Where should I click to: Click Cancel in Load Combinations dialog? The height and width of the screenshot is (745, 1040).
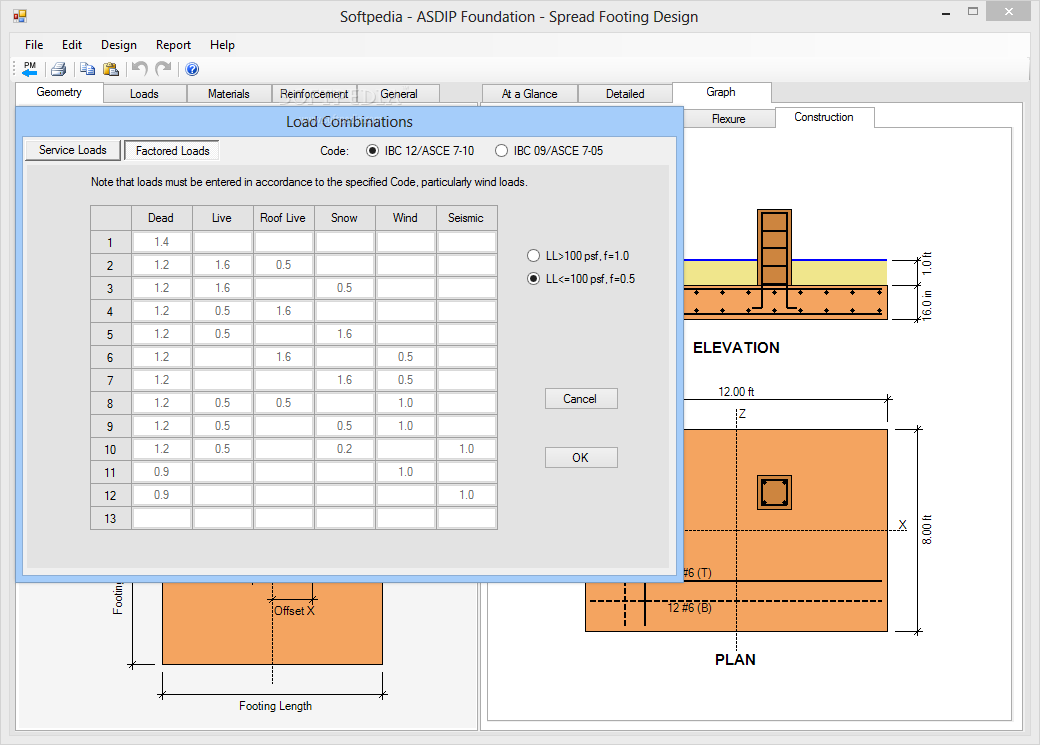(581, 399)
